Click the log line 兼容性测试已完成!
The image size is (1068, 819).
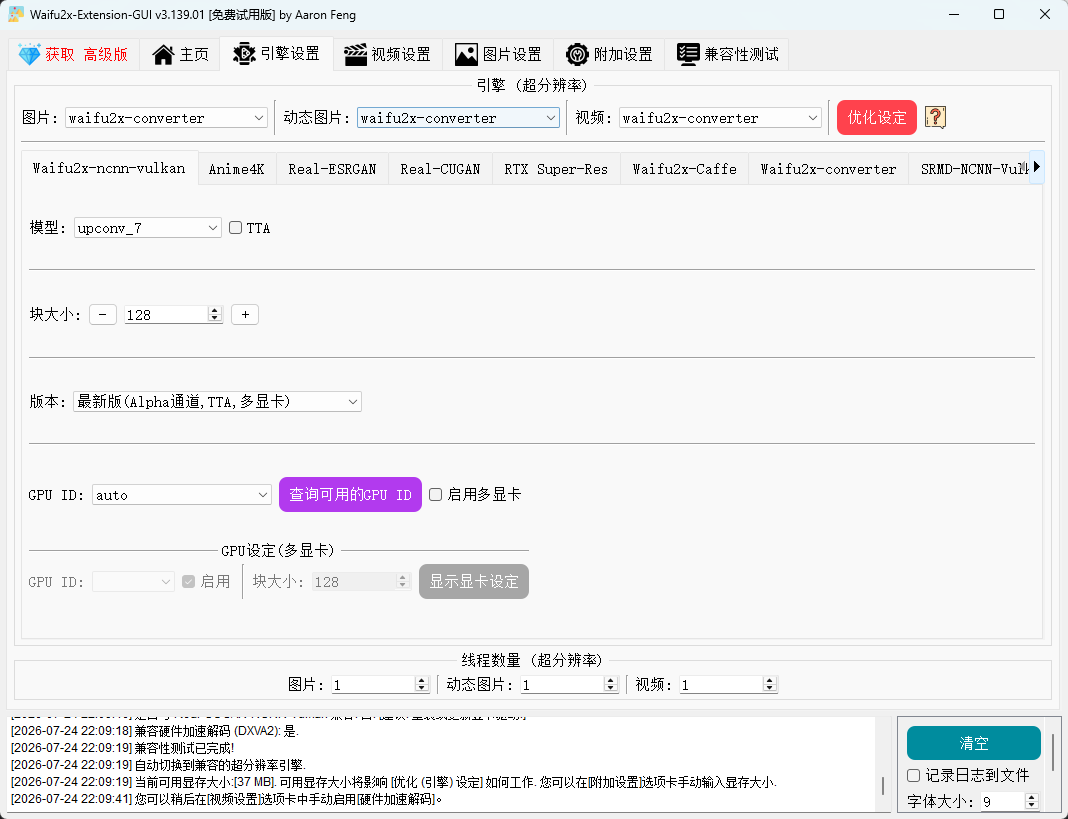point(123,748)
